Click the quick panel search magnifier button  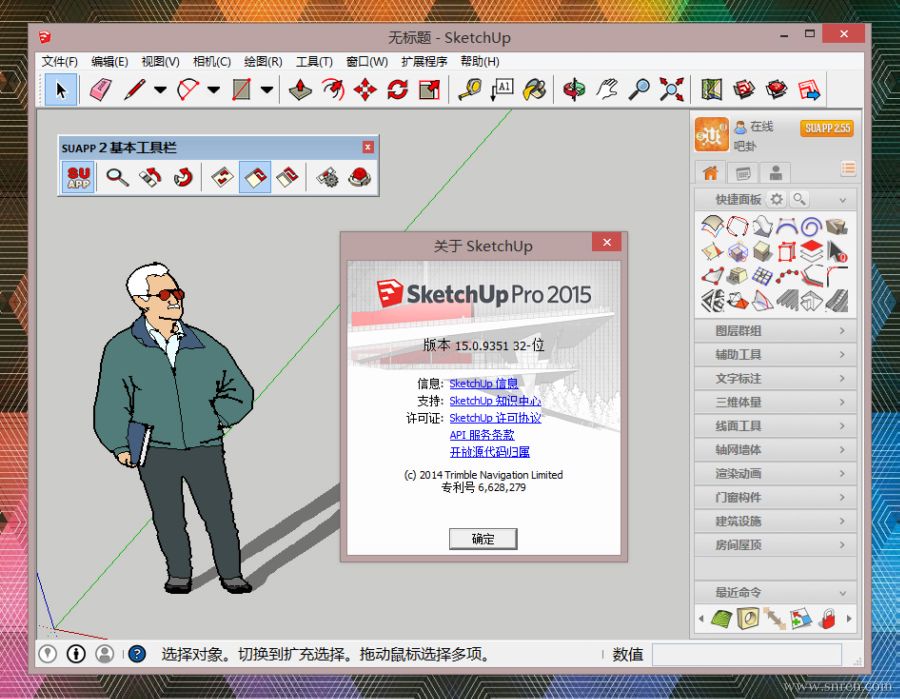point(799,199)
